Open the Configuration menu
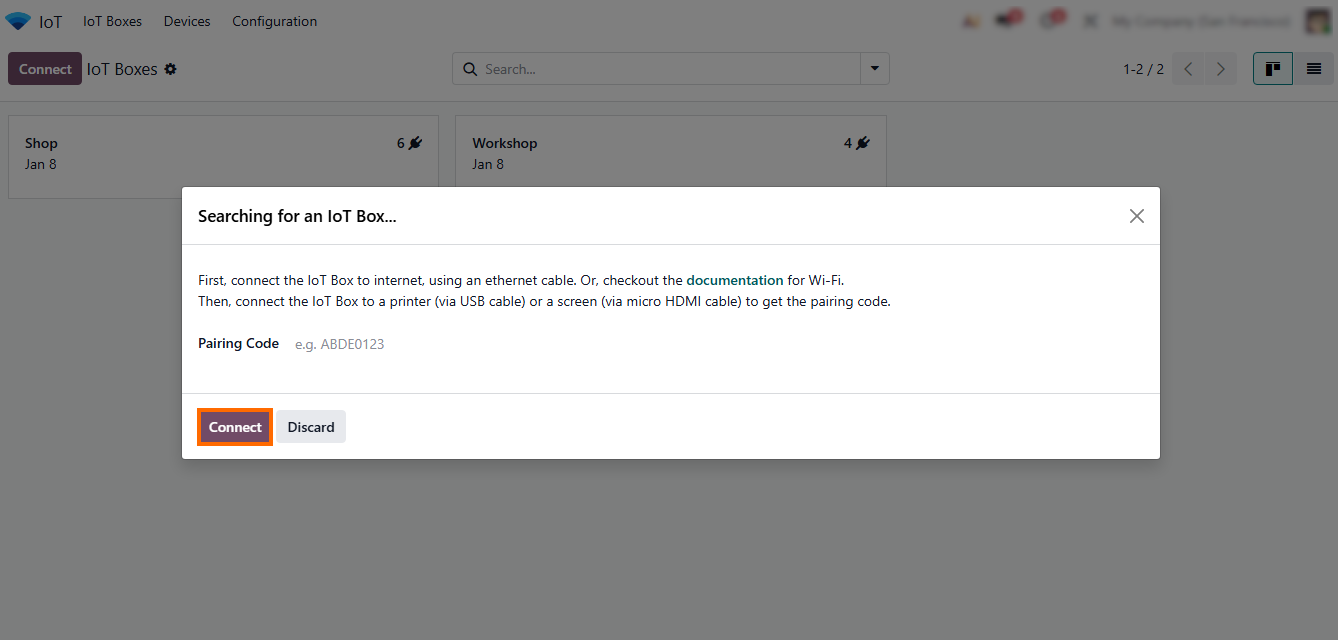Screen dimensions: 1338x640 [274, 21]
